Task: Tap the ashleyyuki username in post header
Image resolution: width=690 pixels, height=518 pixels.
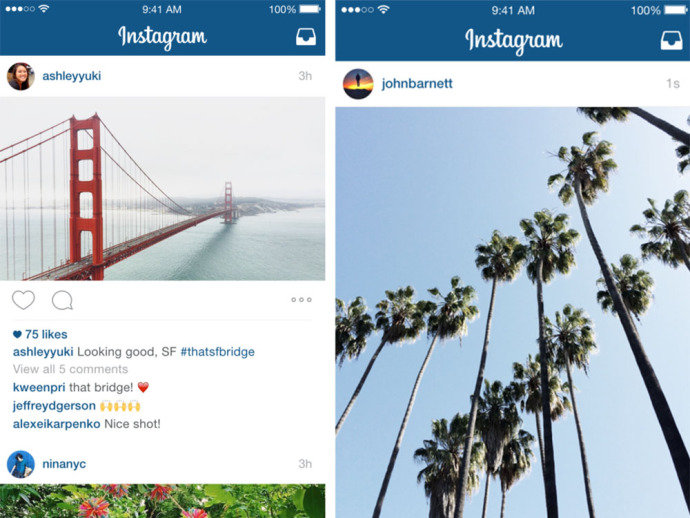Action: (x=72, y=76)
